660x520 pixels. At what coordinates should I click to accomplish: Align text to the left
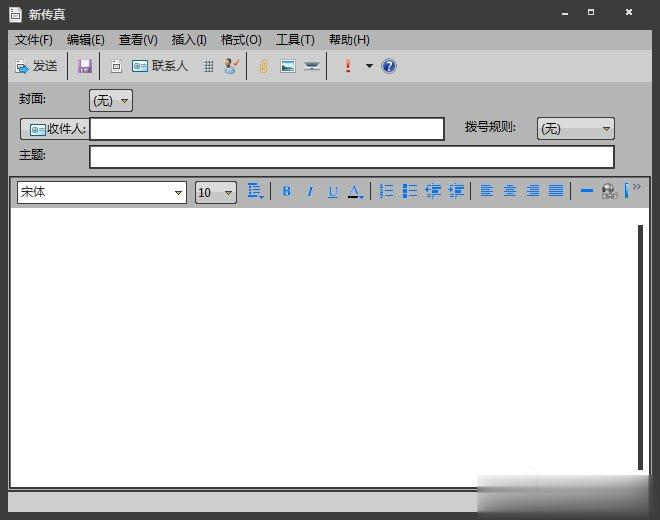click(x=487, y=191)
